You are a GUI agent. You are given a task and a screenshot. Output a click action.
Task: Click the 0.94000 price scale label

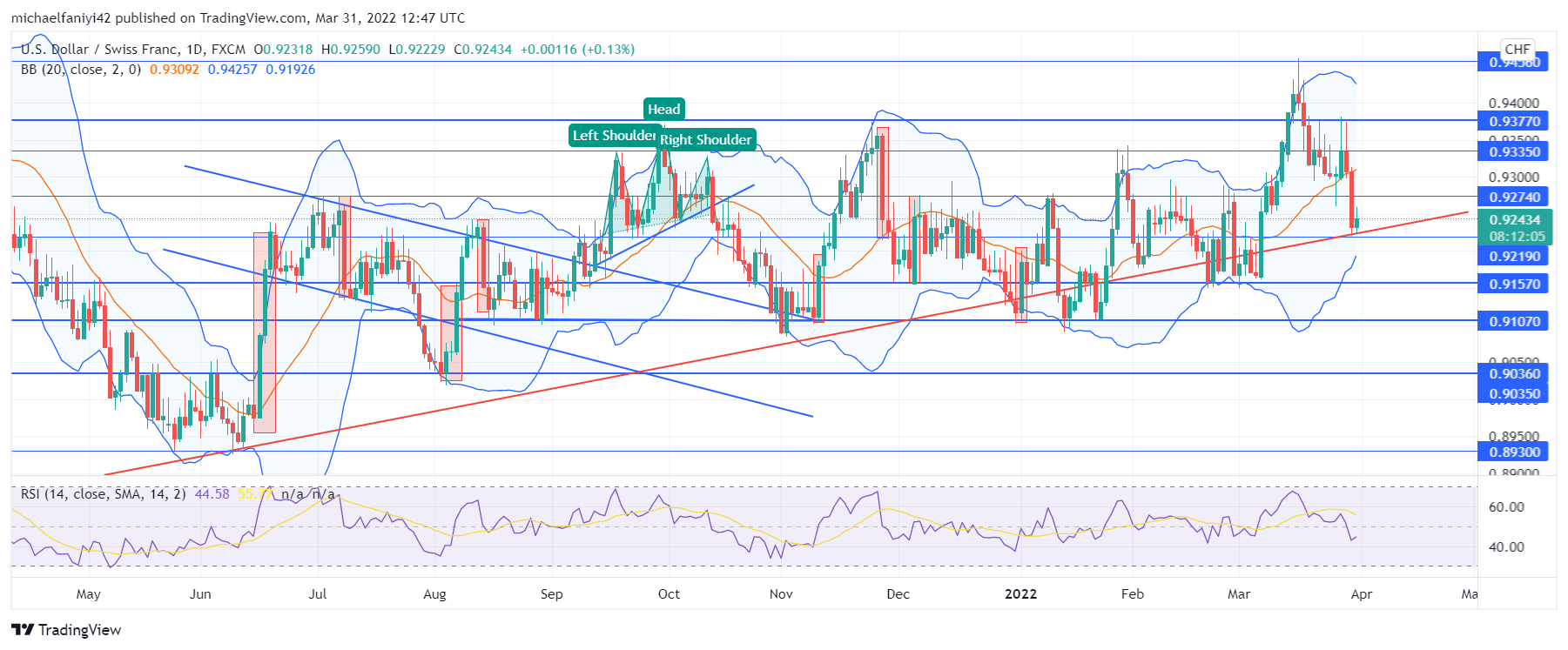[x=1514, y=104]
